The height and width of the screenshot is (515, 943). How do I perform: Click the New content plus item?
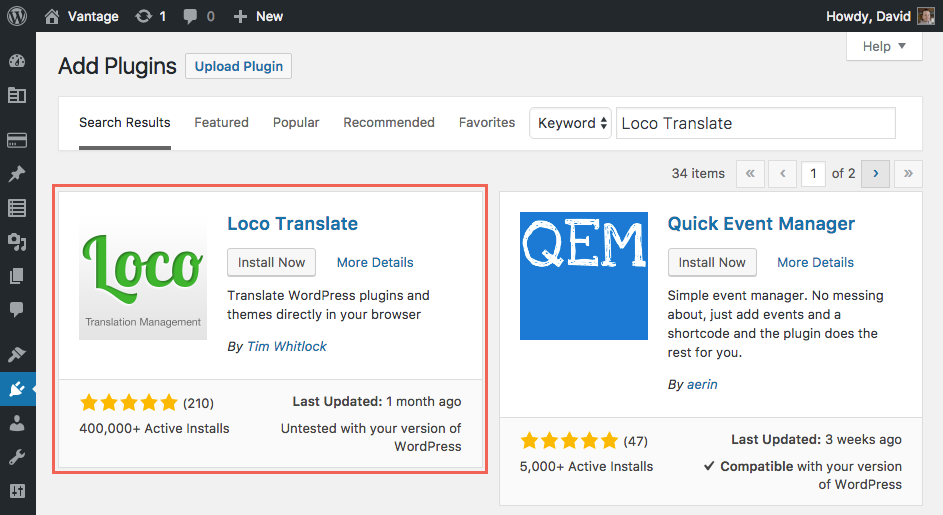click(258, 16)
